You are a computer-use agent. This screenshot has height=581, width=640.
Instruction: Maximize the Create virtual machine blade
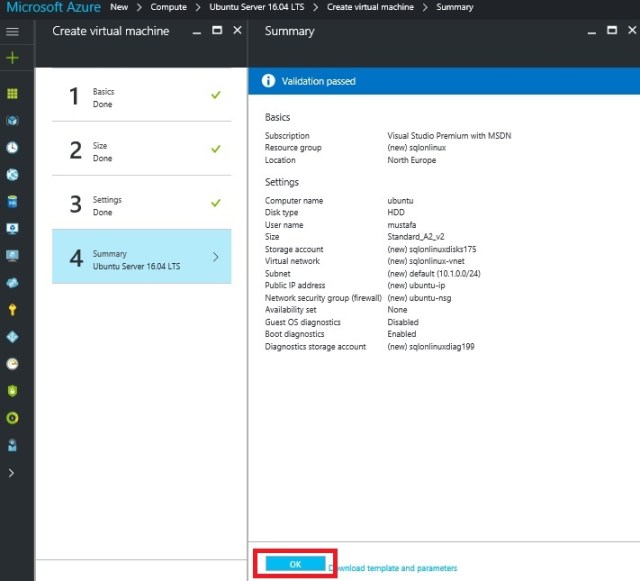pyautogui.click(x=217, y=30)
